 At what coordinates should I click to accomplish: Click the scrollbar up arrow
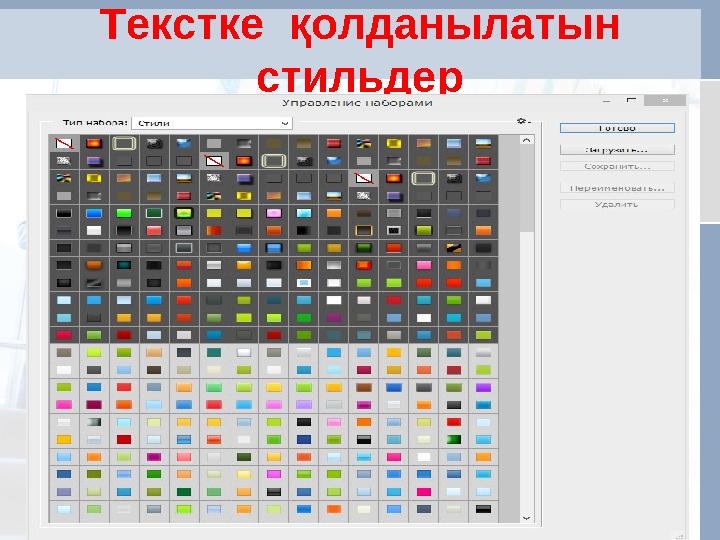[x=527, y=140]
